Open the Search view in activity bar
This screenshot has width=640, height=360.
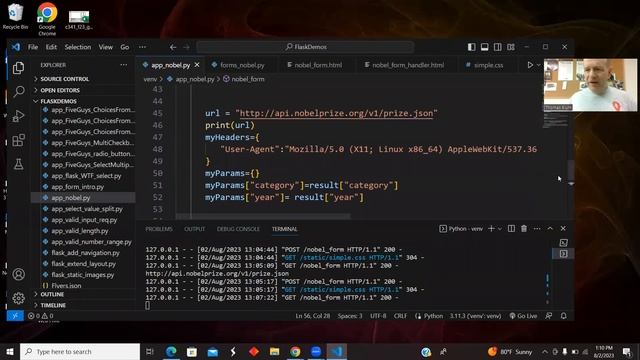[x=18, y=91]
